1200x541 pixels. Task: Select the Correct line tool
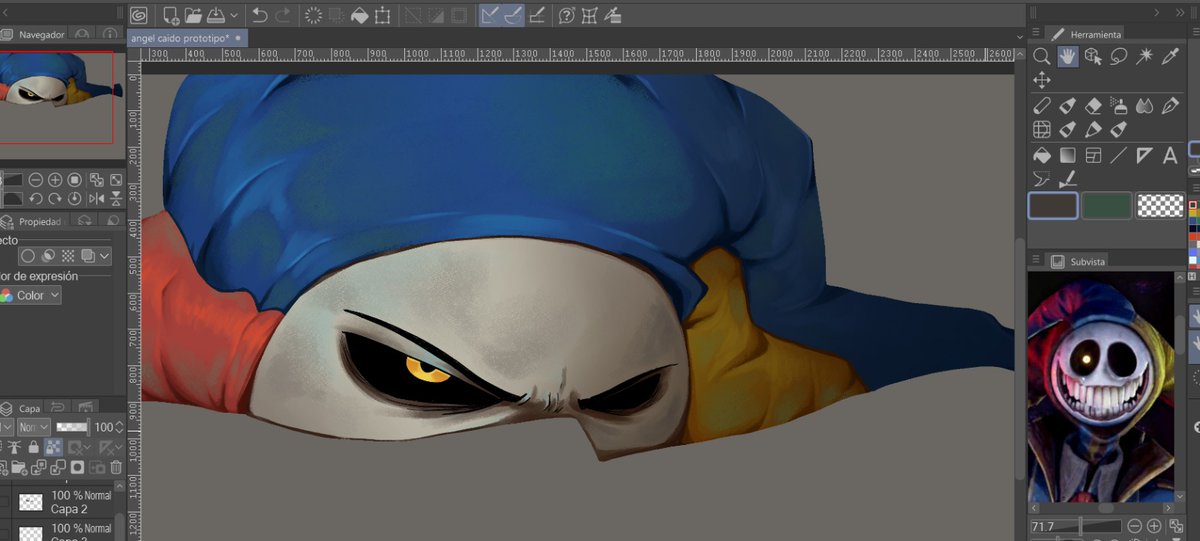click(x=1067, y=180)
